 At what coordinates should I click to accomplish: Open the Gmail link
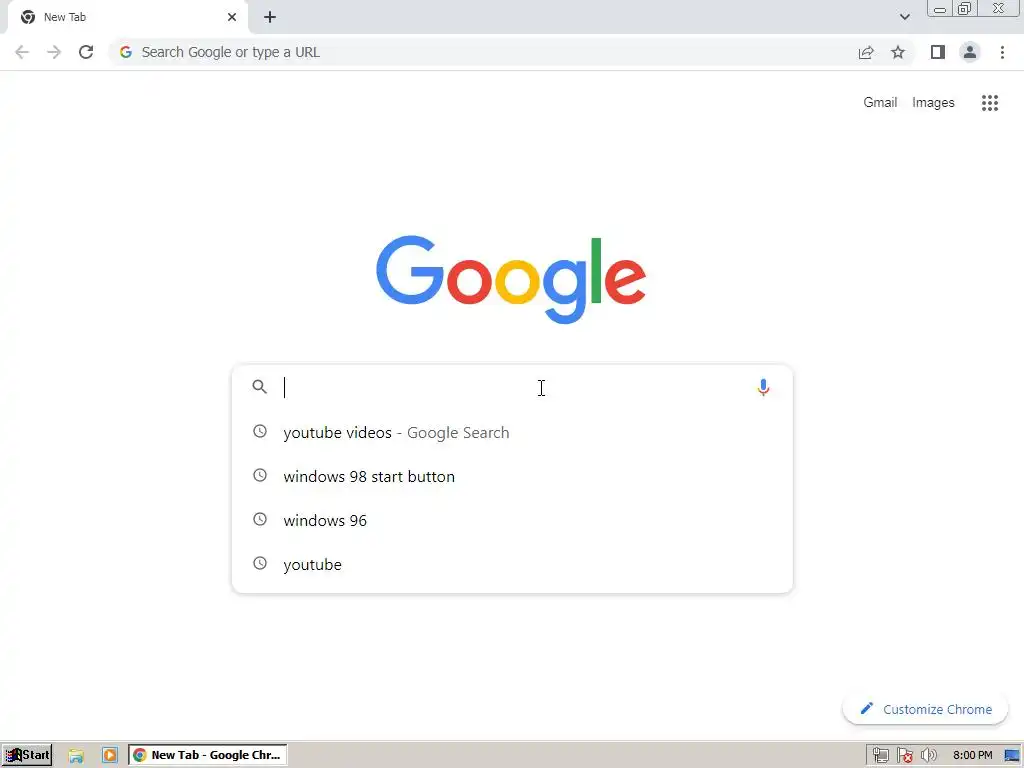click(x=880, y=103)
